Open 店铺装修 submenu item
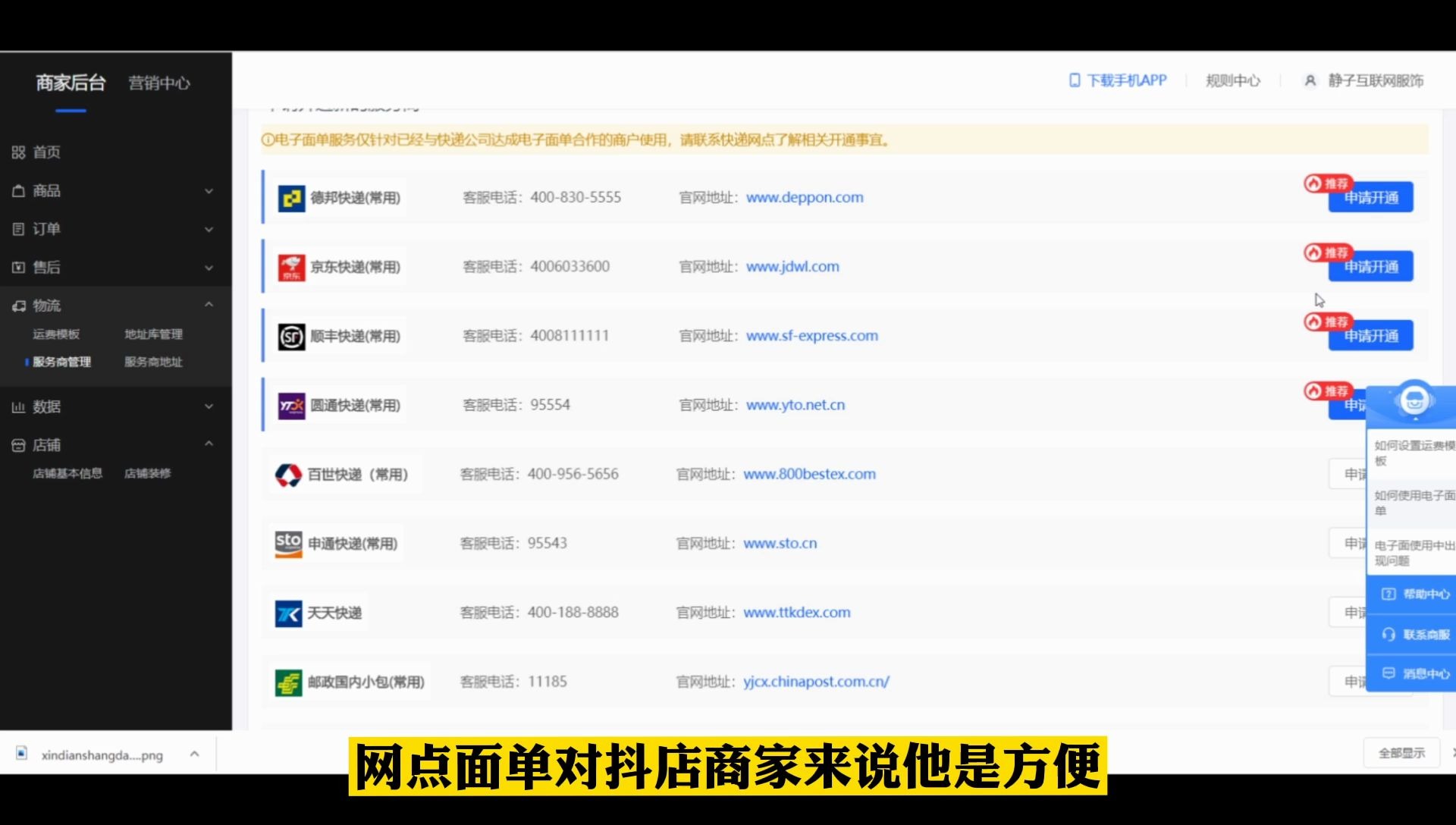The height and width of the screenshot is (825, 1456). [x=148, y=474]
